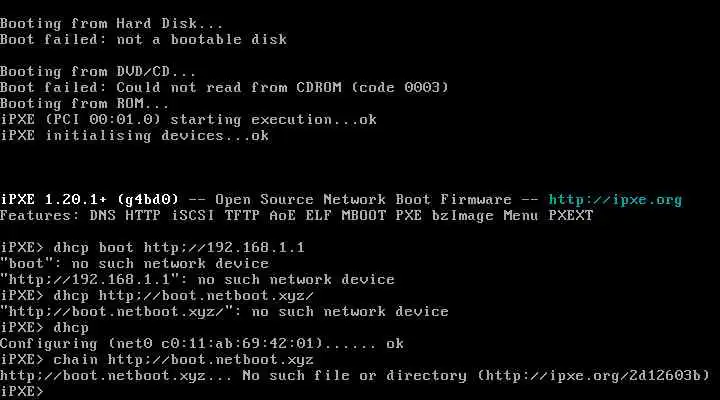Image resolution: width=720 pixels, height=400 pixels.
Task: Click the standalone "dhcp" command line
Action: coord(71,328)
